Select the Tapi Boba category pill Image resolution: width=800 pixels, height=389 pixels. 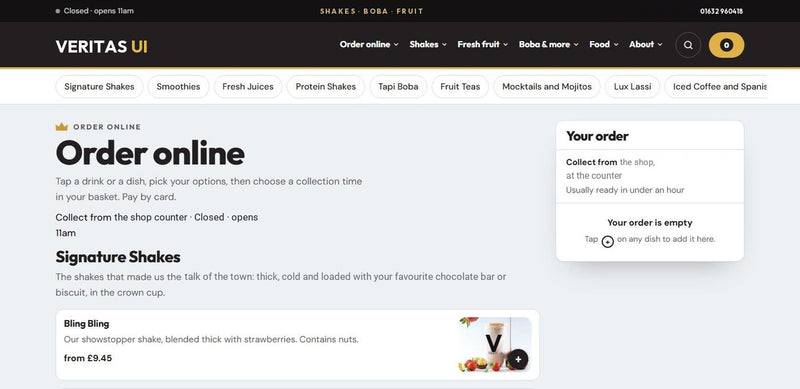[x=398, y=87]
